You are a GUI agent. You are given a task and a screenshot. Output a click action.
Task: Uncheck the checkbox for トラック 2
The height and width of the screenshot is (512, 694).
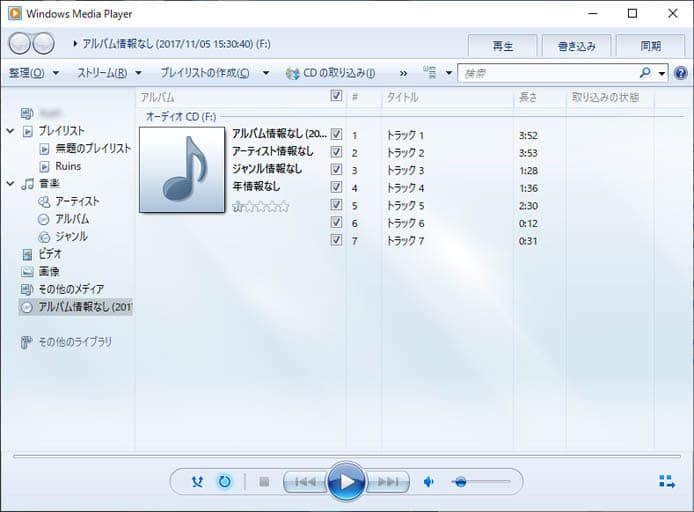[x=336, y=152]
